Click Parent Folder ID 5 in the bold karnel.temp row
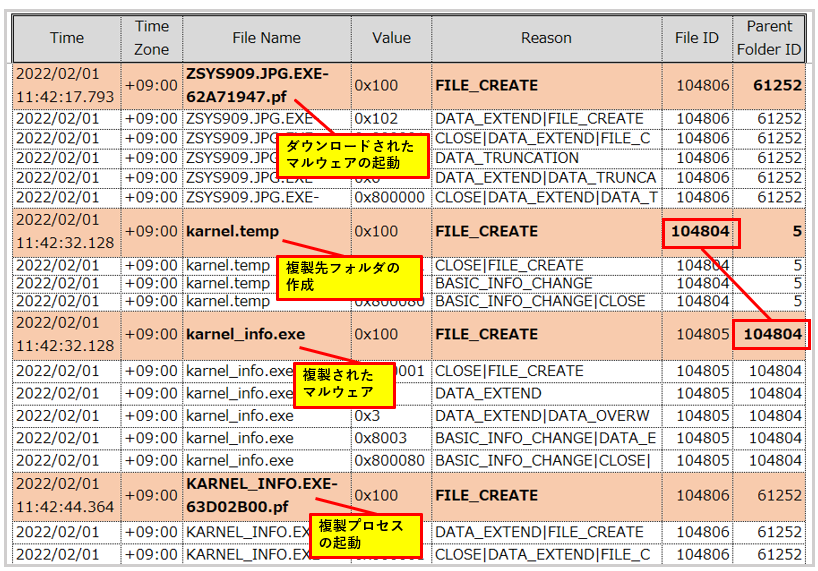The height and width of the screenshot is (571, 818). (x=797, y=232)
